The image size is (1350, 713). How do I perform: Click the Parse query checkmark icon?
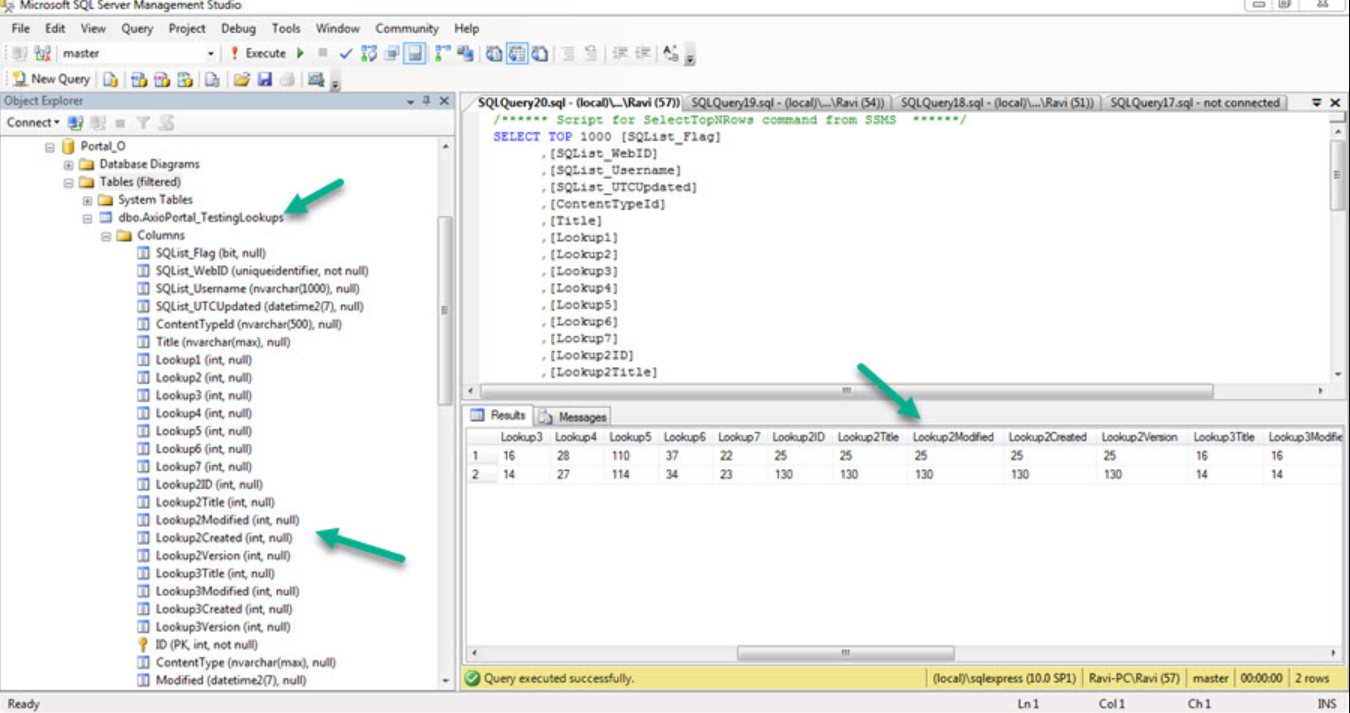click(345, 53)
